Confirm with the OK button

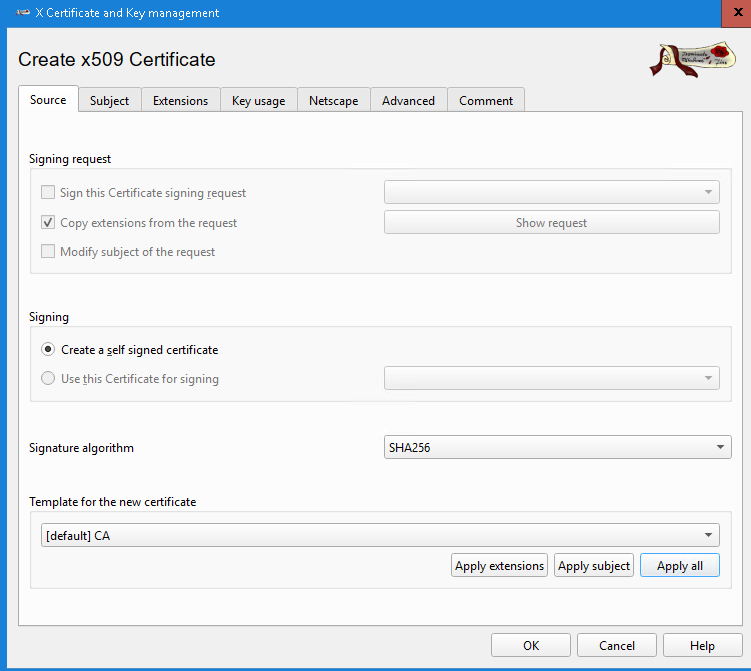coord(531,646)
